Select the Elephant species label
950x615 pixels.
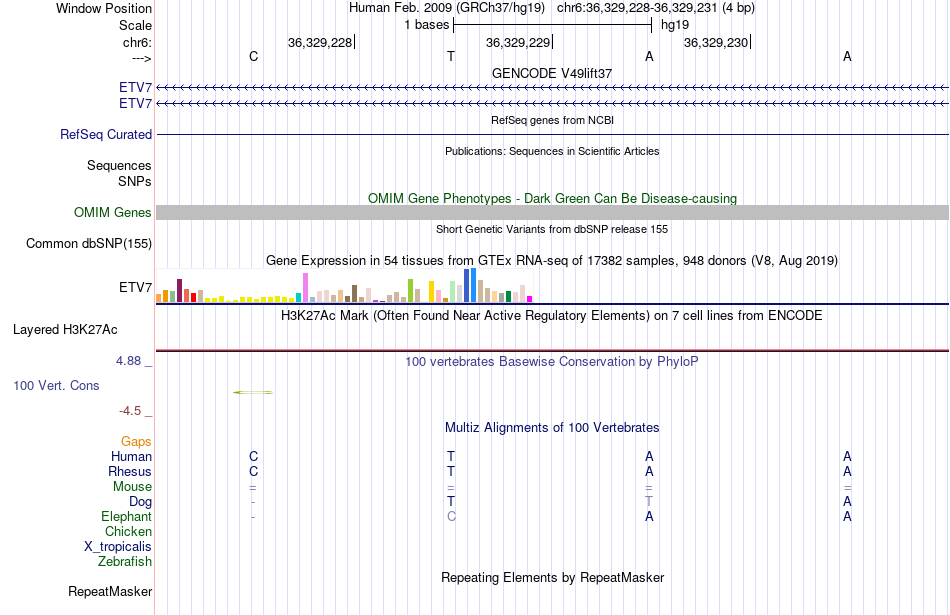coord(126,516)
